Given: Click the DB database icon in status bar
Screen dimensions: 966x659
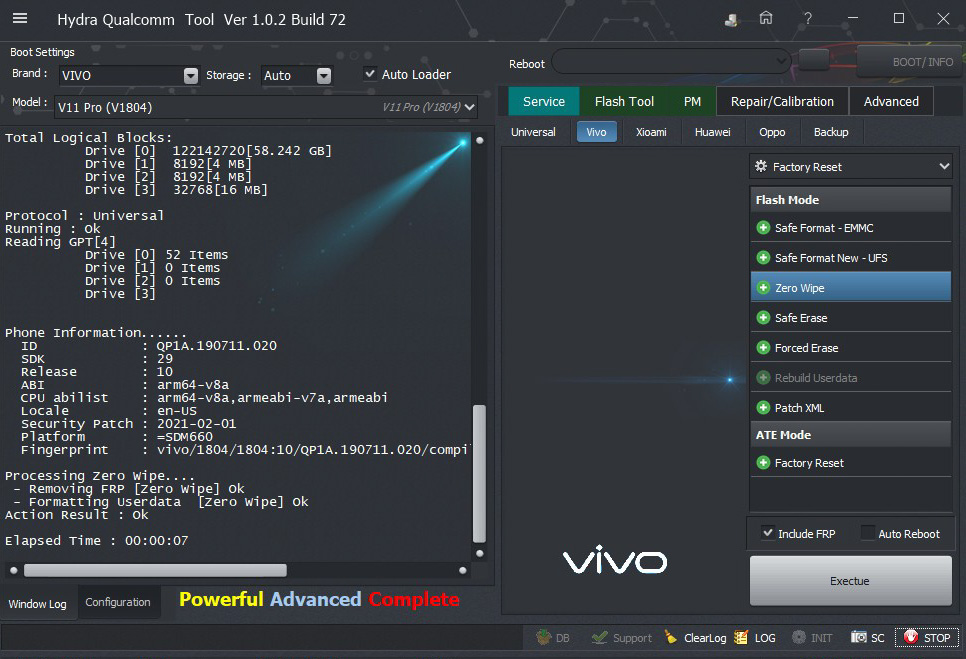Looking at the screenshot, I should (x=543, y=637).
